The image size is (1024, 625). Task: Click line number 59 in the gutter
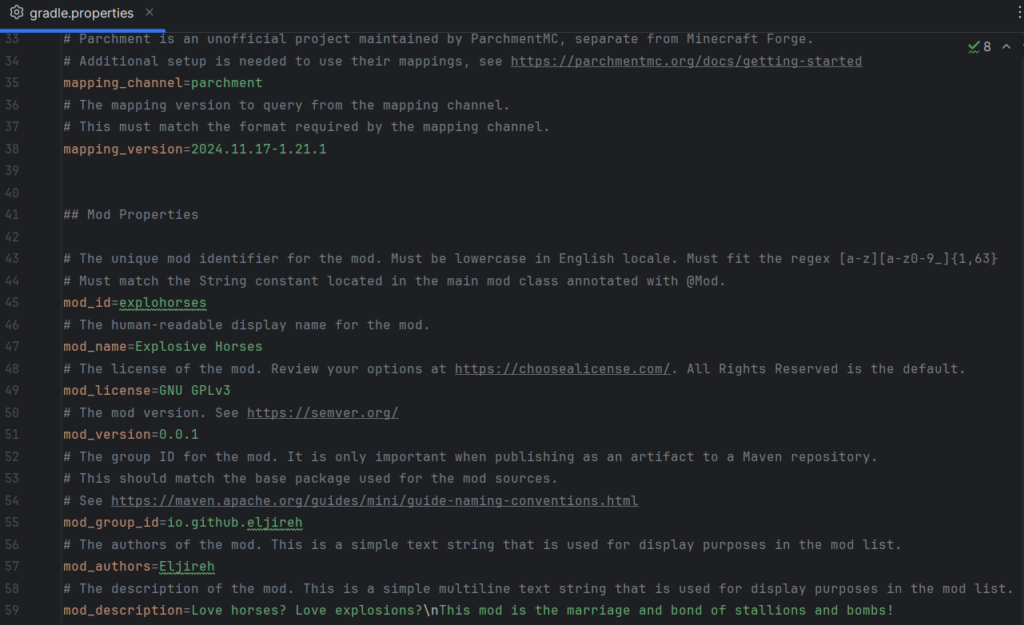[x=12, y=611]
